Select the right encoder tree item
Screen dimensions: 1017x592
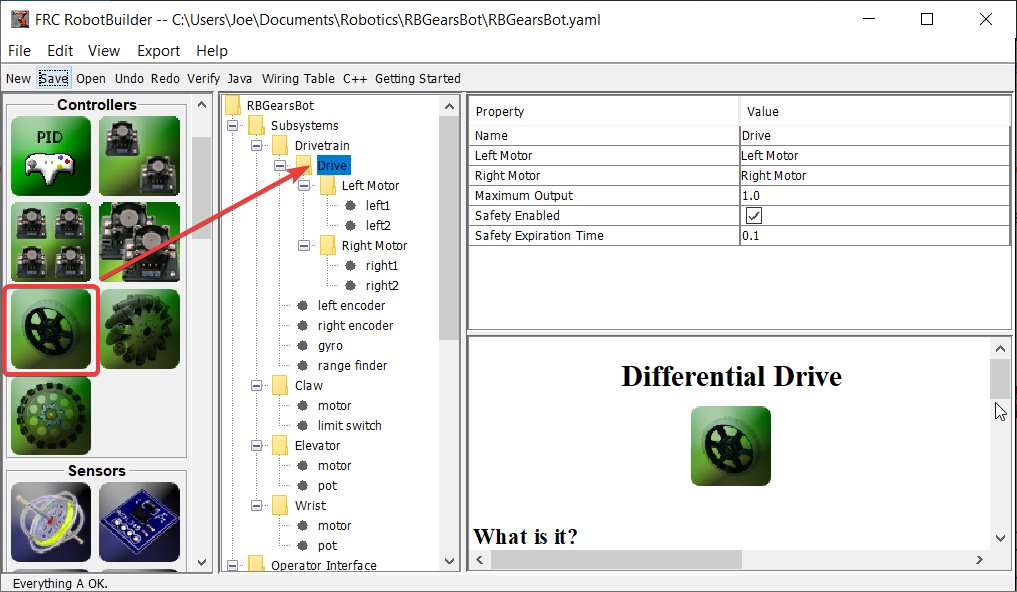click(355, 326)
